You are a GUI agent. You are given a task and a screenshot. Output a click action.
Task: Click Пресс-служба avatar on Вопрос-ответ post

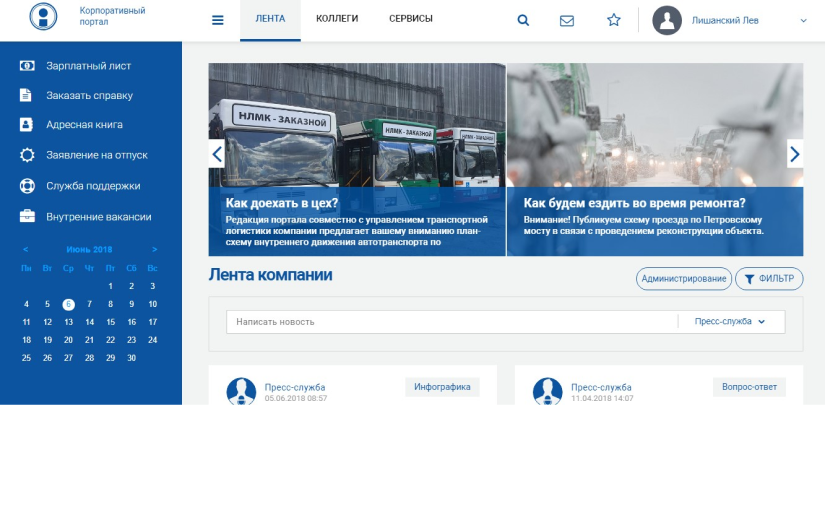pos(548,391)
